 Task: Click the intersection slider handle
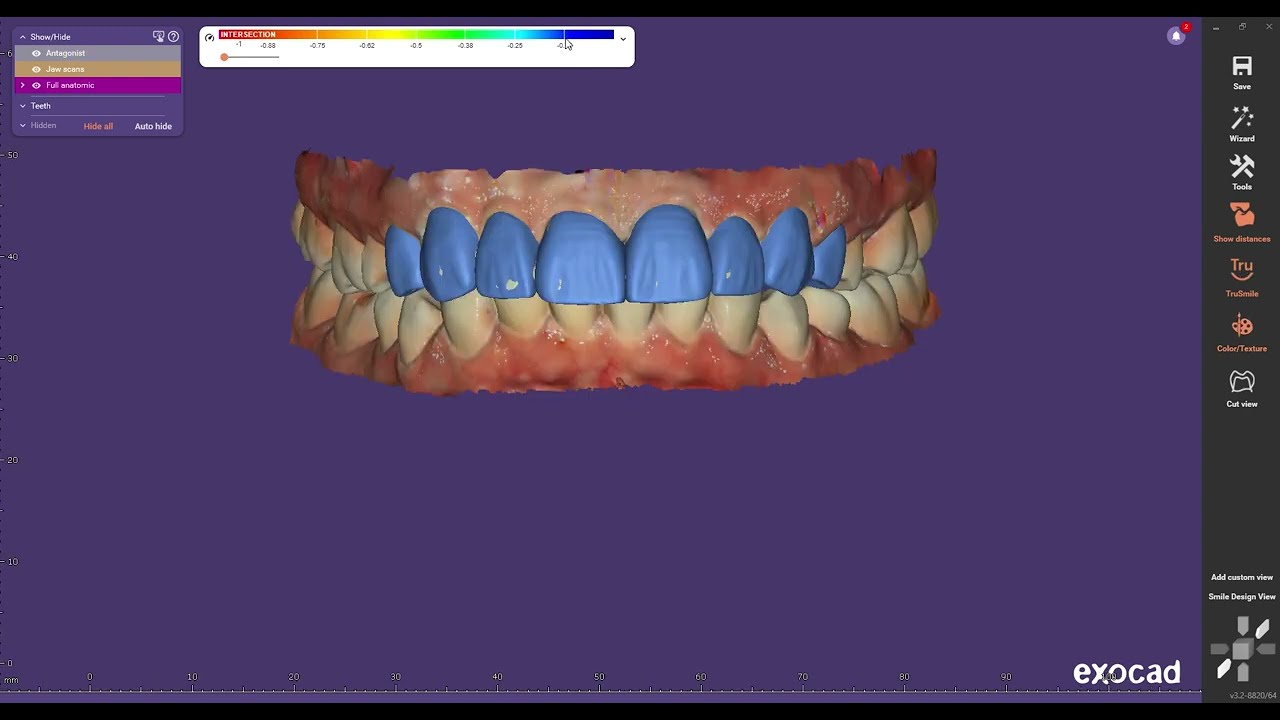(224, 57)
